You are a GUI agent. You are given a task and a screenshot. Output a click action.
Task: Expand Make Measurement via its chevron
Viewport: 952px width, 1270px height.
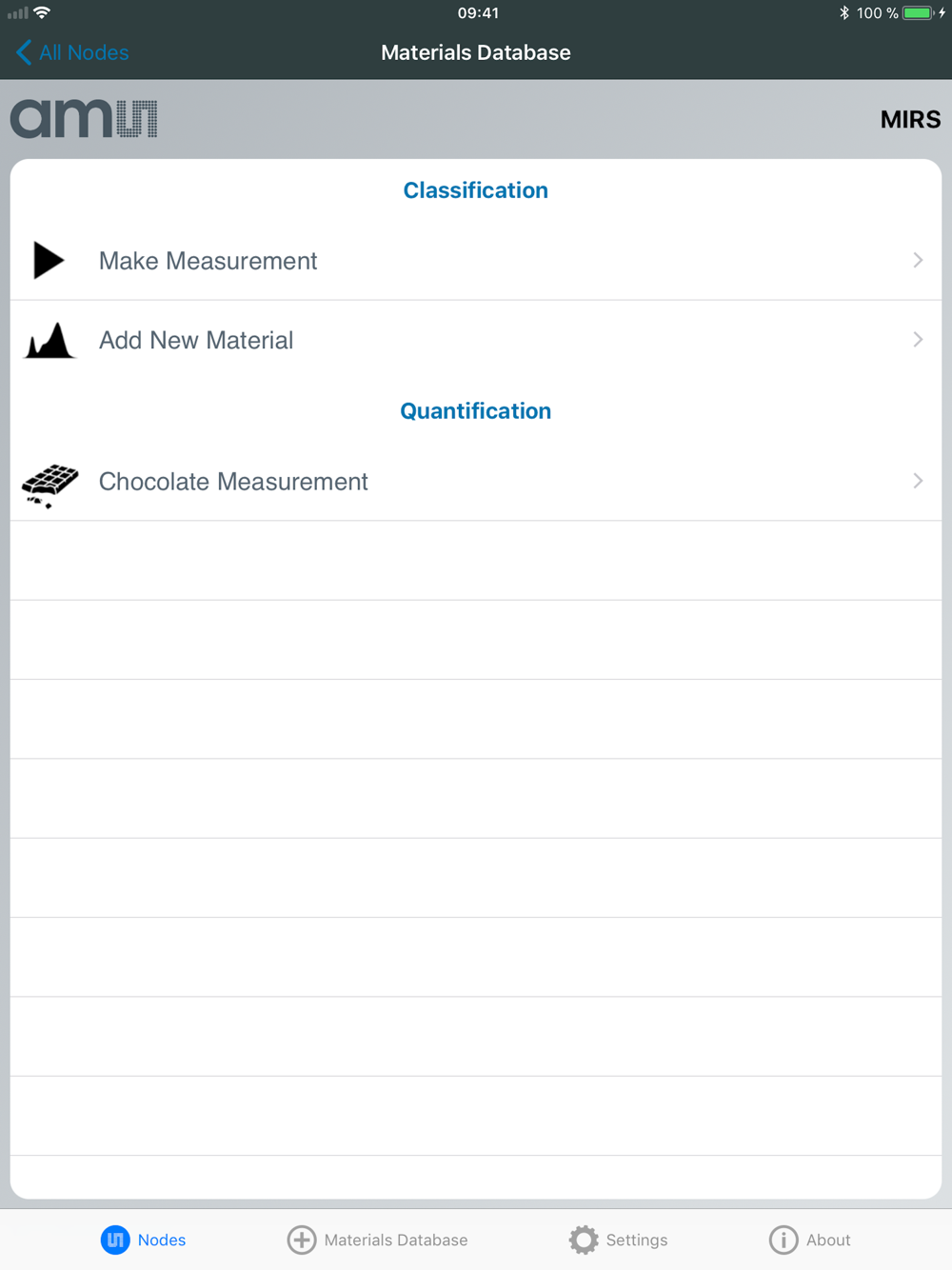click(918, 260)
